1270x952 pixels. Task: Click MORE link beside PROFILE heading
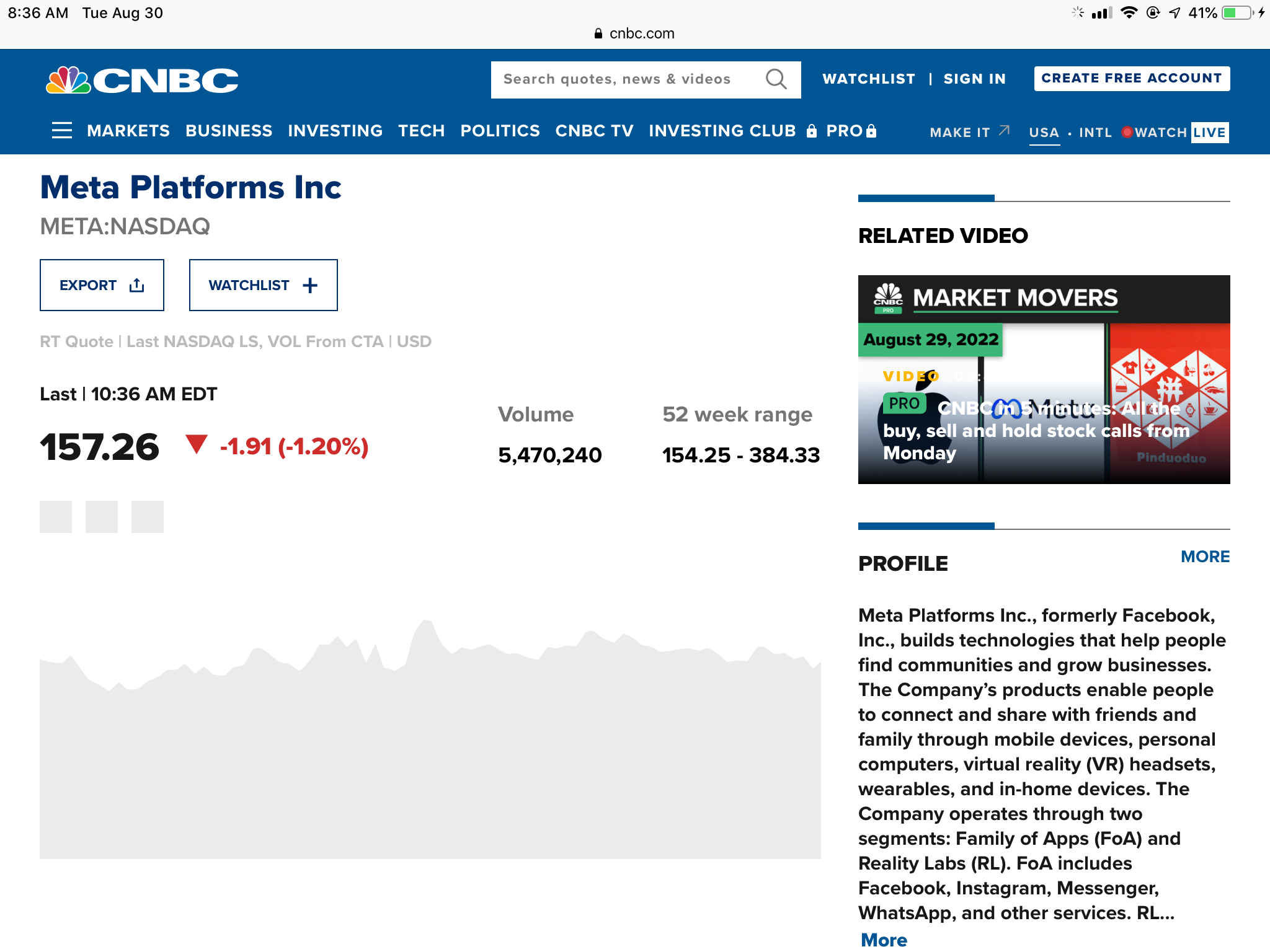[1205, 557]
